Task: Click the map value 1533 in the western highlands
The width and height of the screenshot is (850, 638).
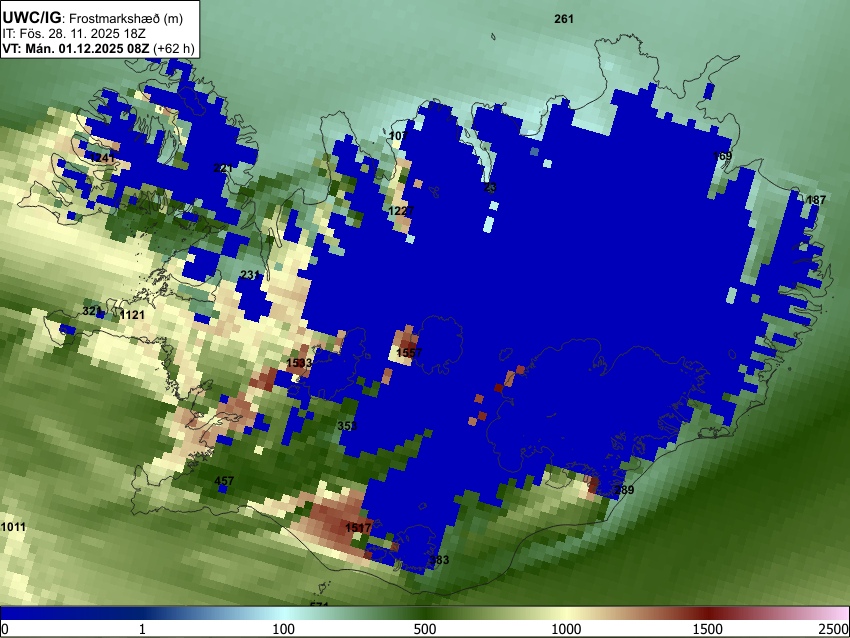Action: [x=299, y=363]
